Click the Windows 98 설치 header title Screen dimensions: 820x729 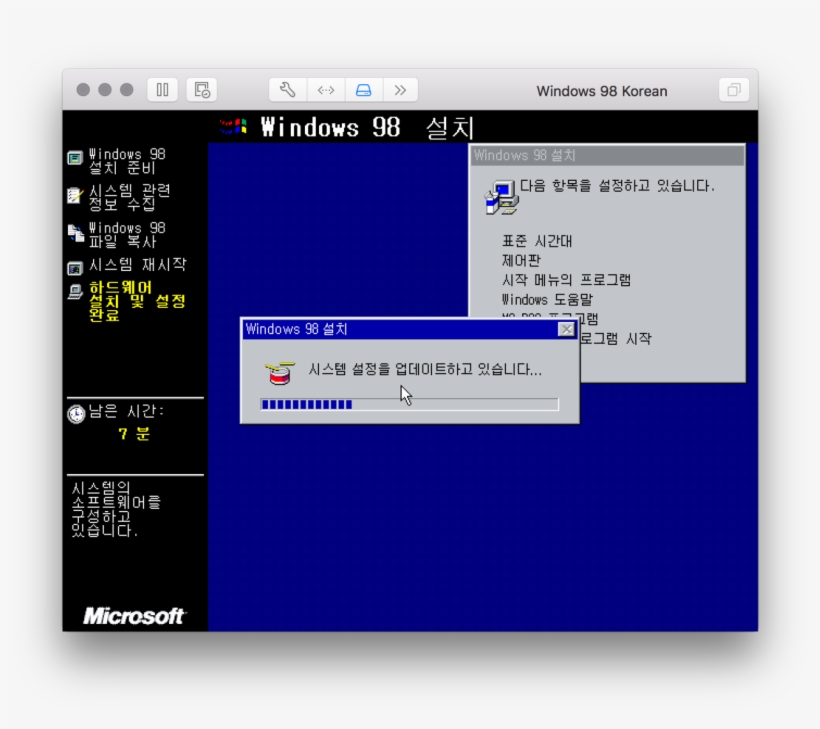[x=368, y=127]
